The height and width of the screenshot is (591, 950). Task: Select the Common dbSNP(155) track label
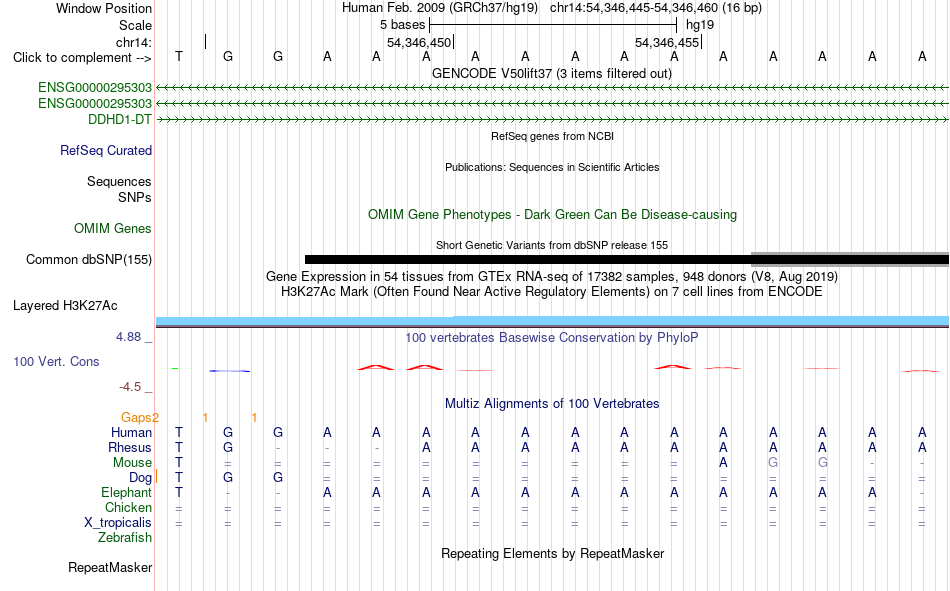click(89, 259)
